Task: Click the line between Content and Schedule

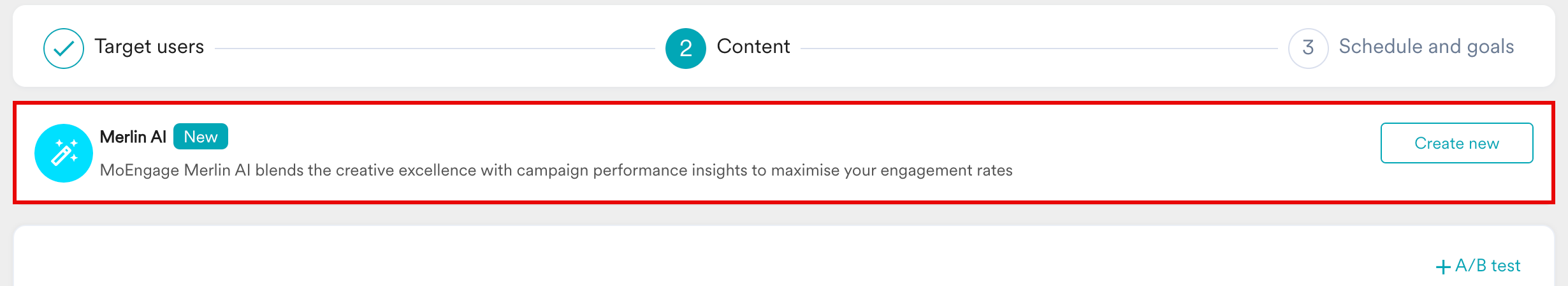Action: 1039,49
